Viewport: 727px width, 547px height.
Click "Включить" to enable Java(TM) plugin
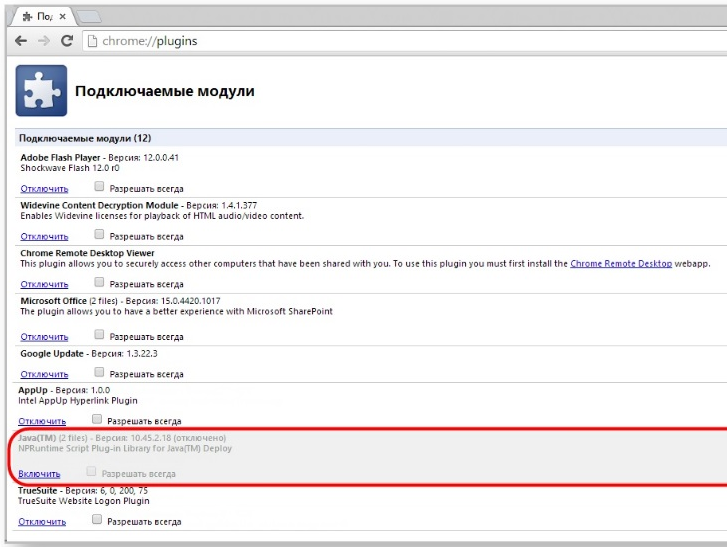[39, 474]
